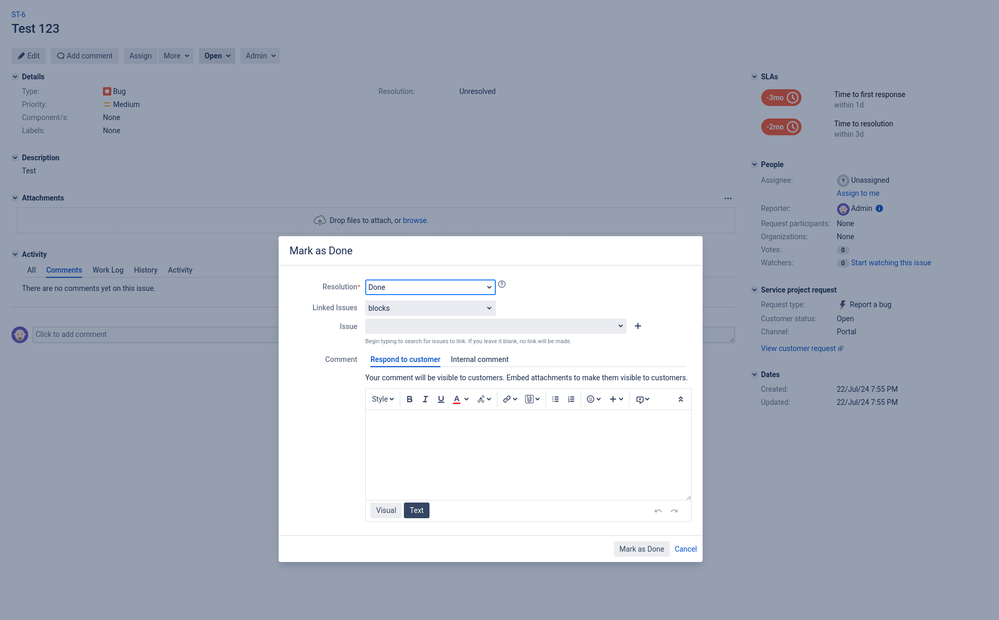Click the Mark as Done button
Viewport: 999px width, 620px height.
point(641,549)
